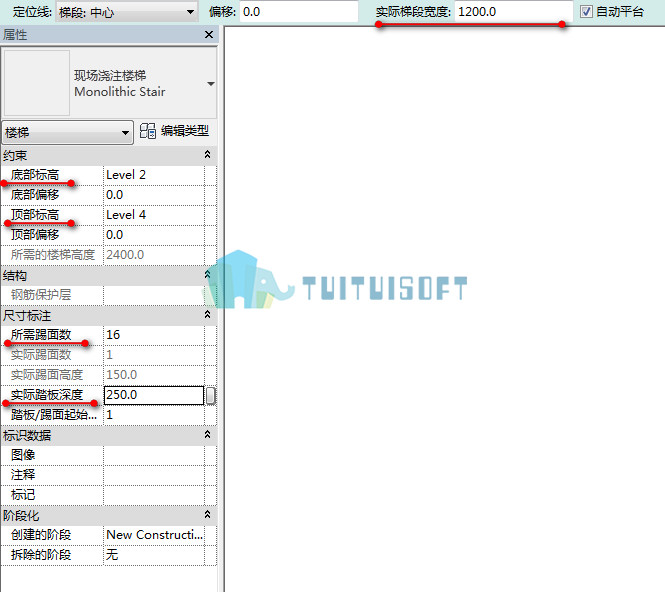Click the 标记 mark value cell
Screen dimensions: 665x592
(x=154, y=494)
